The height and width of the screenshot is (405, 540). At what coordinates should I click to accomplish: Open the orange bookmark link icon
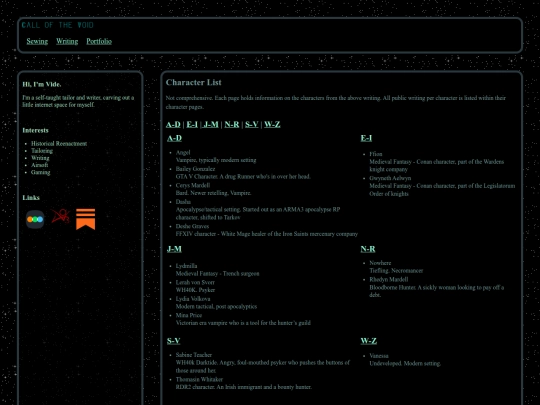tap(85, 219)
